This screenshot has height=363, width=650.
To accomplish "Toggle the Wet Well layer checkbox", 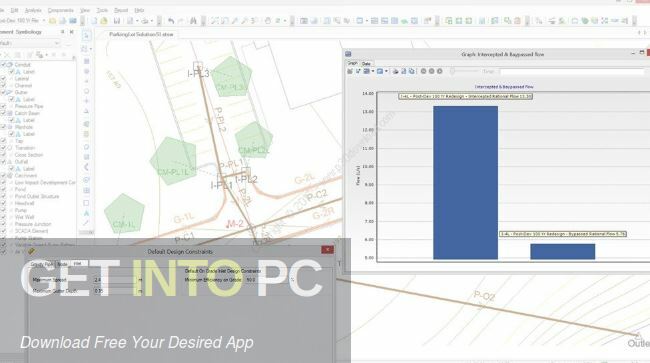I will point(3,217).
